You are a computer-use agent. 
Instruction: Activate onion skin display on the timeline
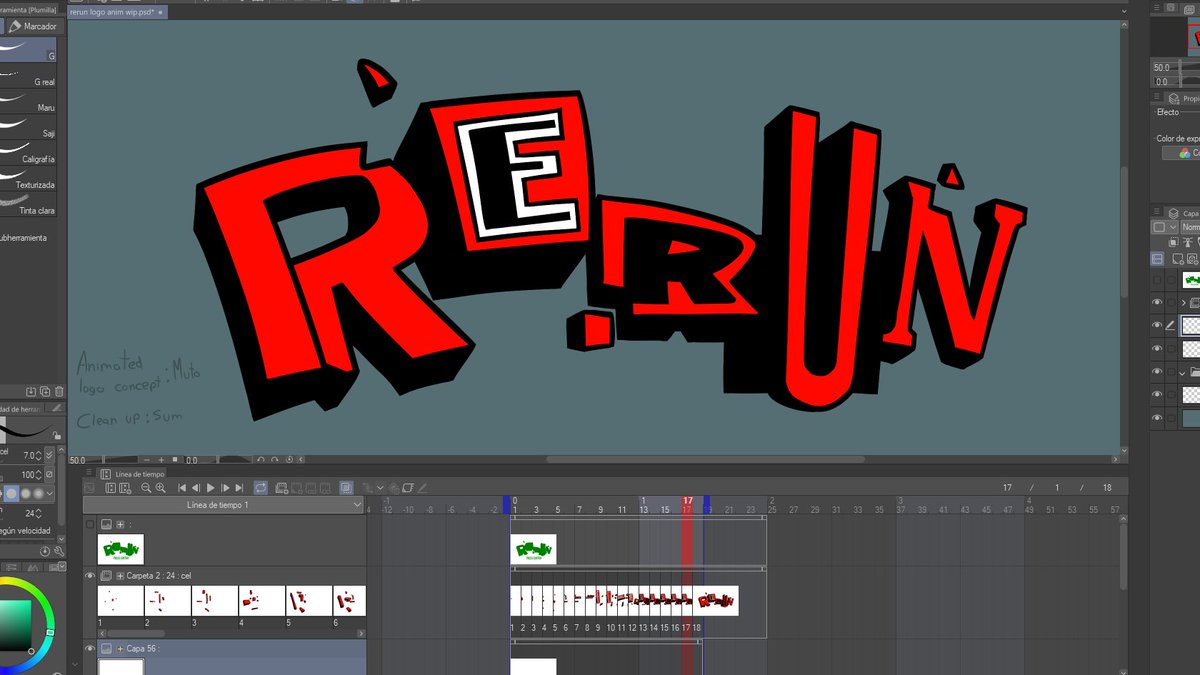pos(346,487)
